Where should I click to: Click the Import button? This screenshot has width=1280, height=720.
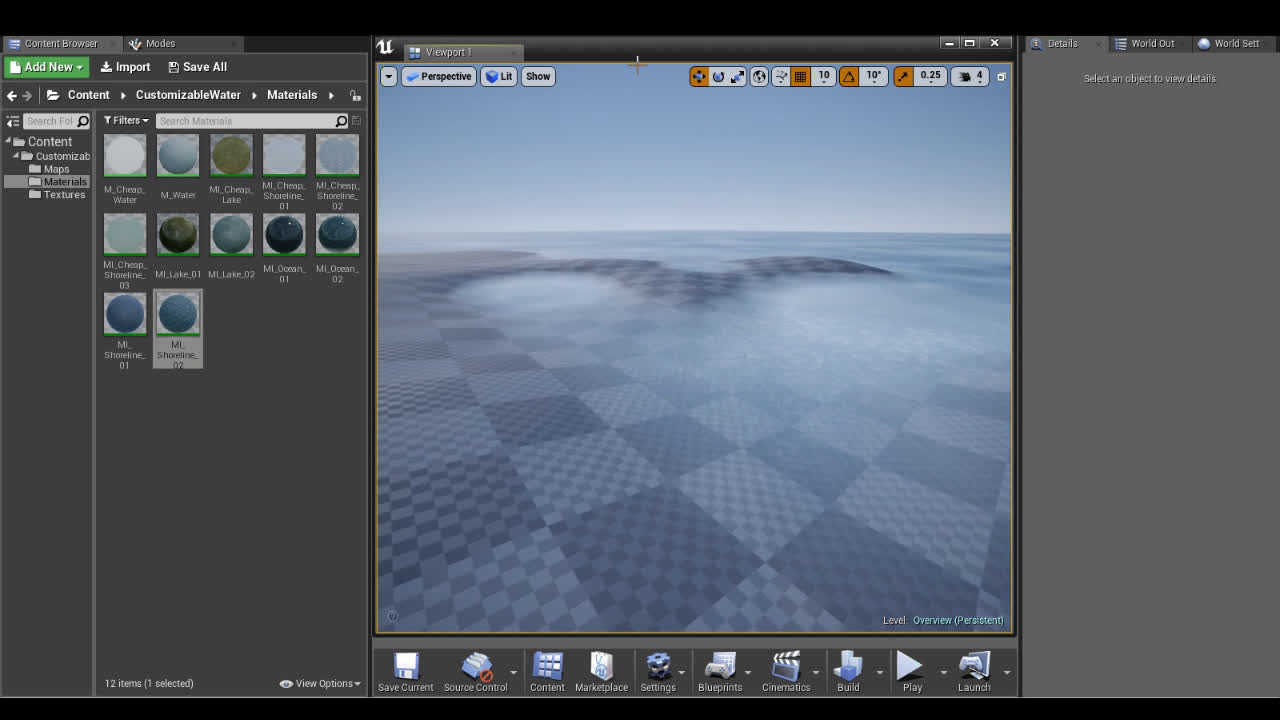click(124, 66)
